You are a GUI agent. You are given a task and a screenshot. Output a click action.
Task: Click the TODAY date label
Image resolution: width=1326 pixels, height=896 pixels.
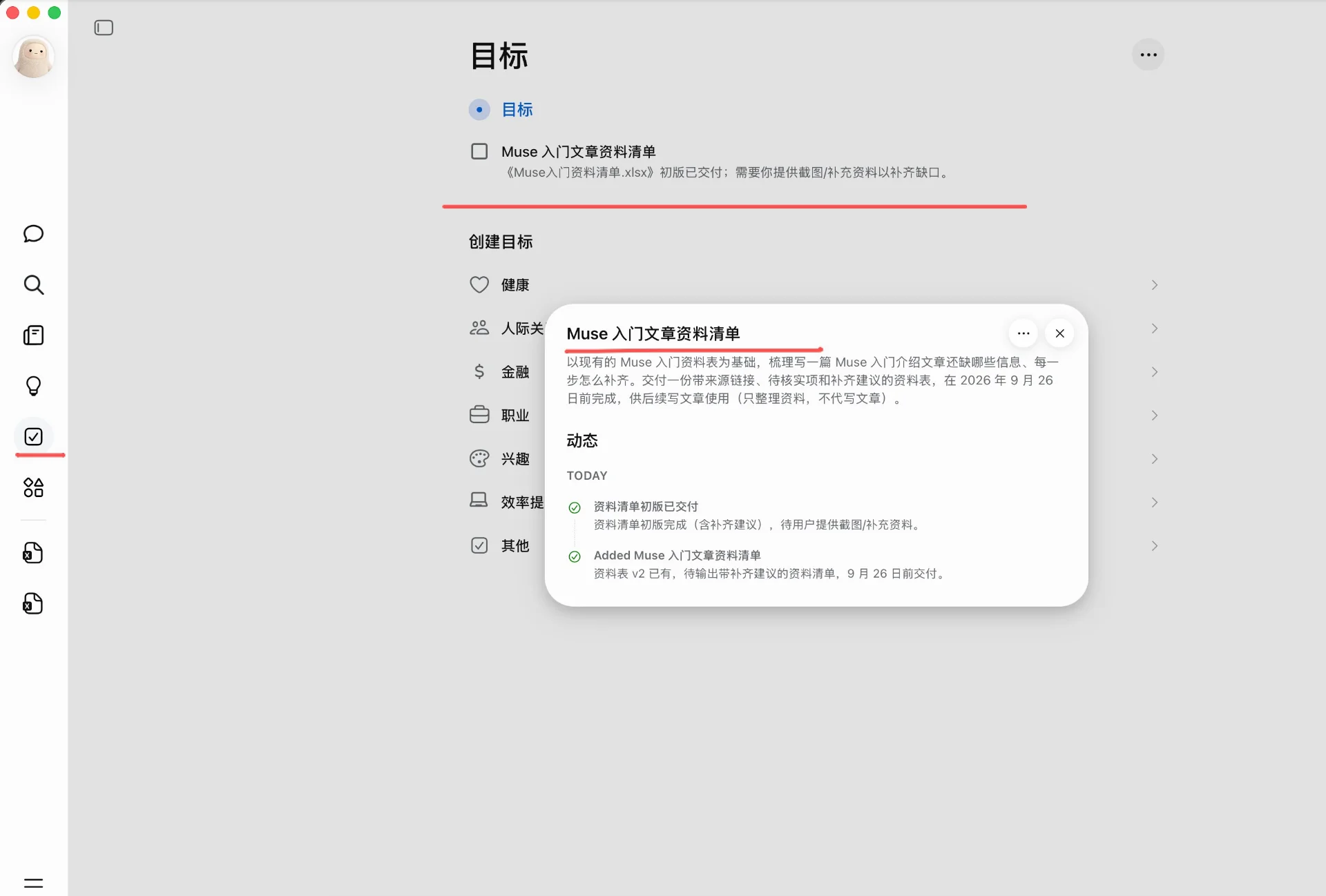(x=587, y=476)
